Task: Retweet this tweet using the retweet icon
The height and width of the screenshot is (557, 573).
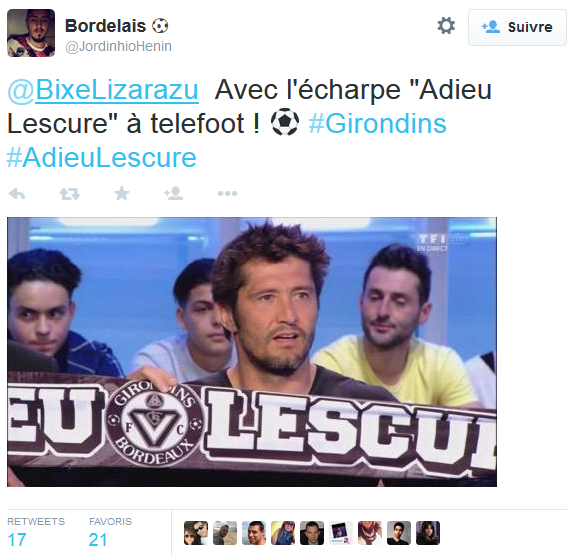Action: point(69,193)
